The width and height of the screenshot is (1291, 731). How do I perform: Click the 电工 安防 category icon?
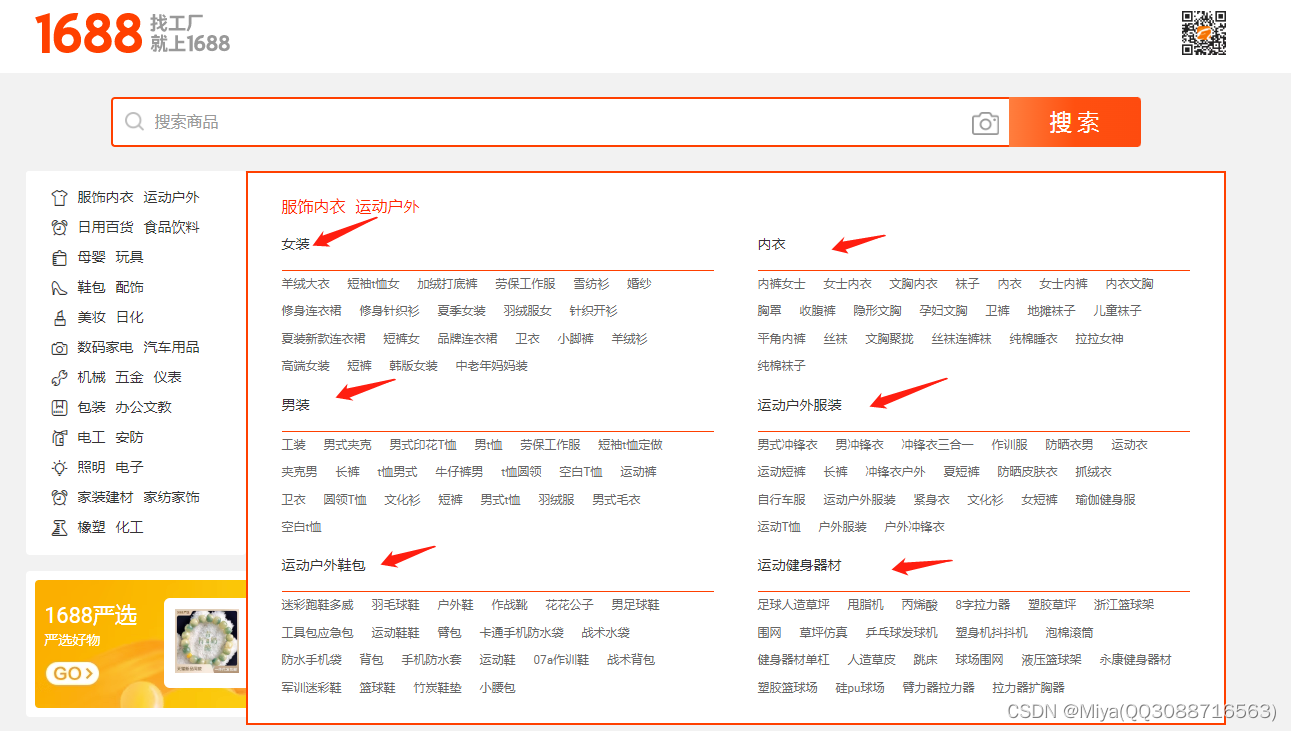tap(58, 437)
